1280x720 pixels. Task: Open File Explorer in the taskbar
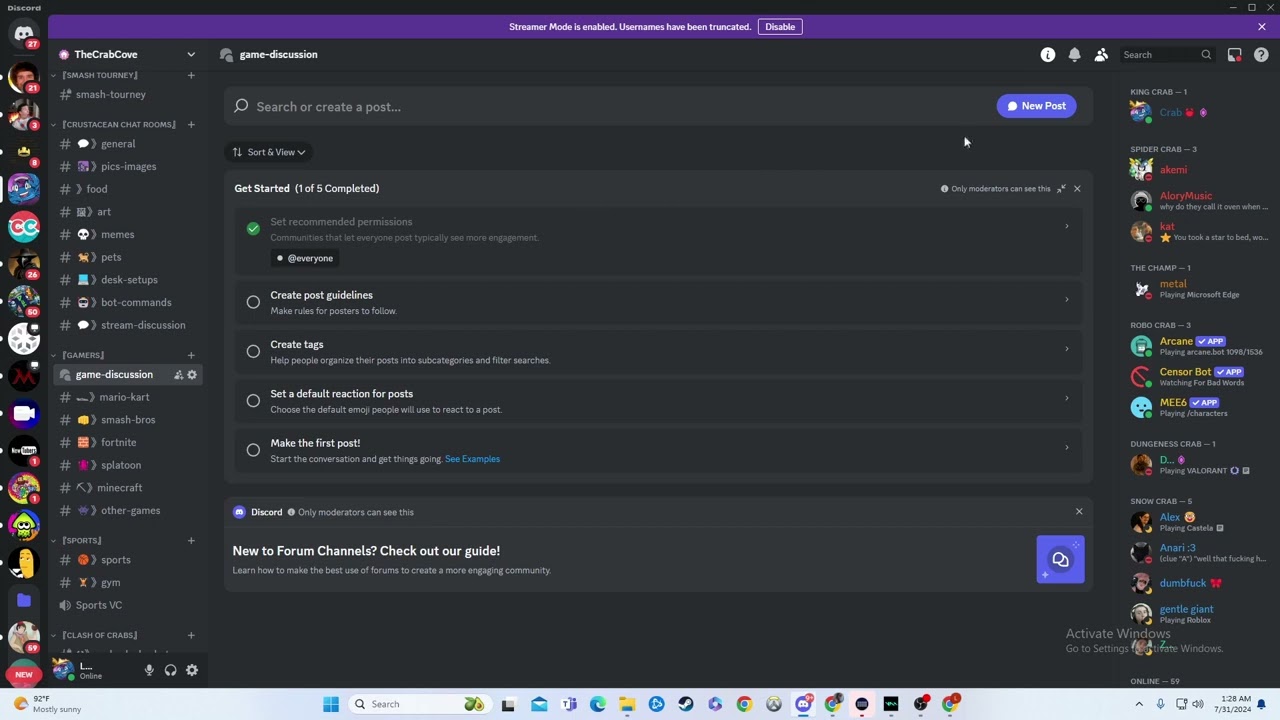pyautogui.click(x=627, y=704)
